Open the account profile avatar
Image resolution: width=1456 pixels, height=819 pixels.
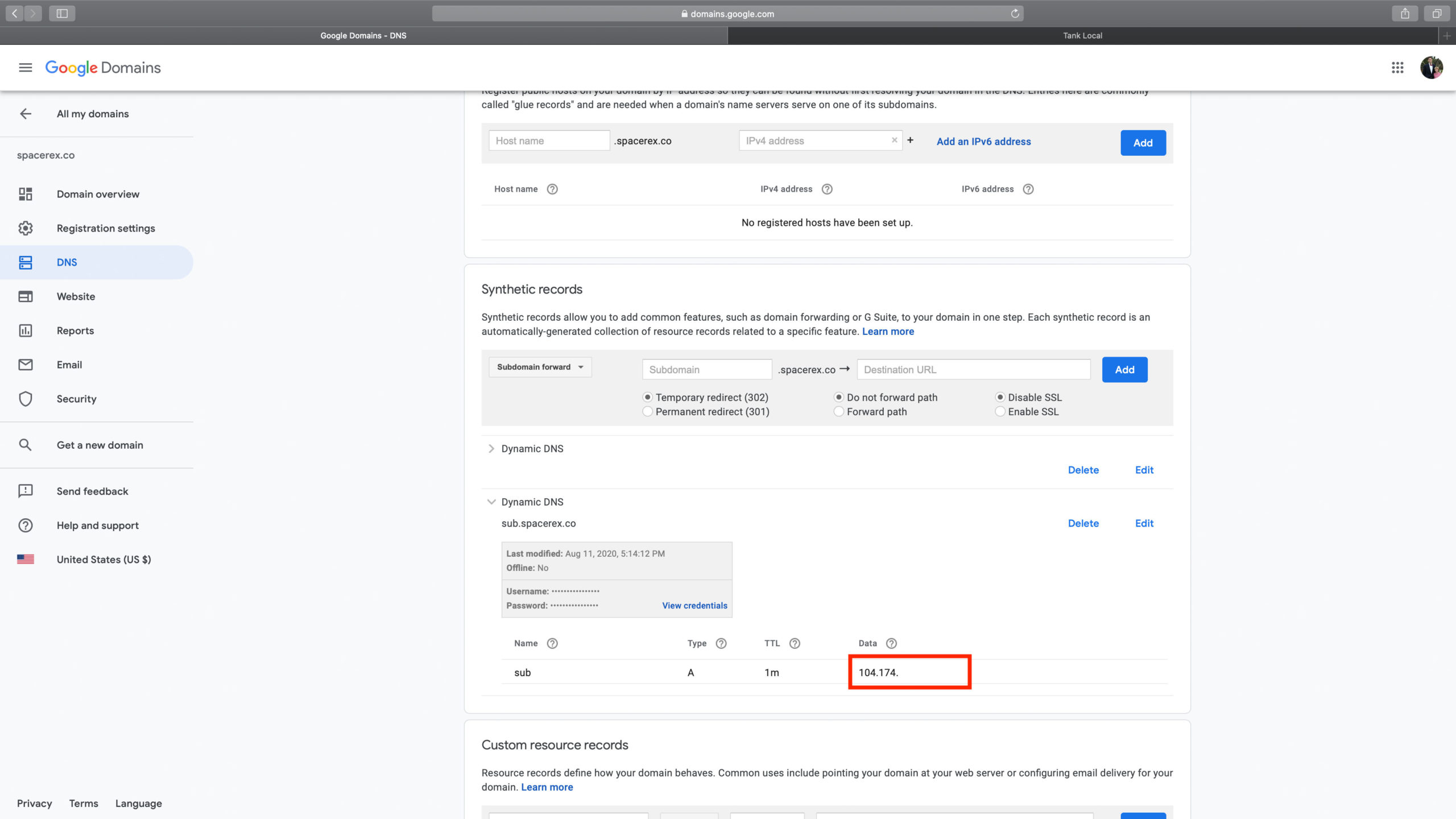[x=1431, y=68]
